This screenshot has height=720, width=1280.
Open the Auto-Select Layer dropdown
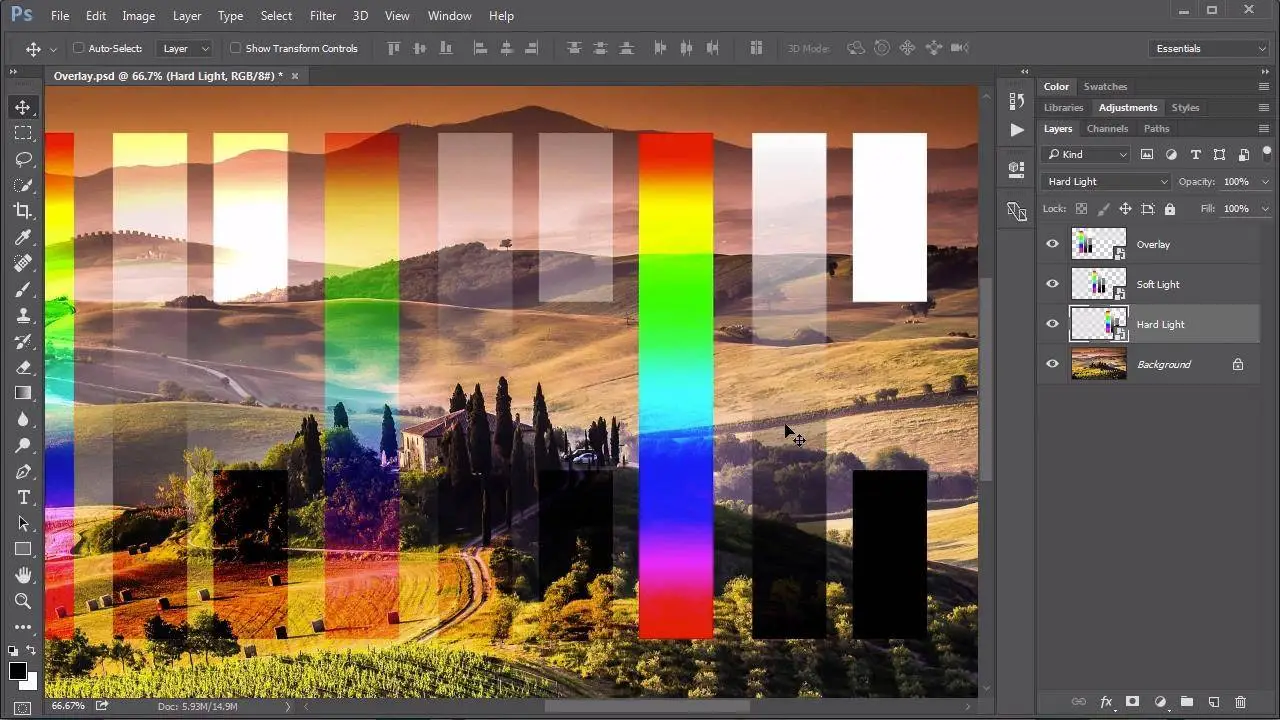click(x=186, y=48)
